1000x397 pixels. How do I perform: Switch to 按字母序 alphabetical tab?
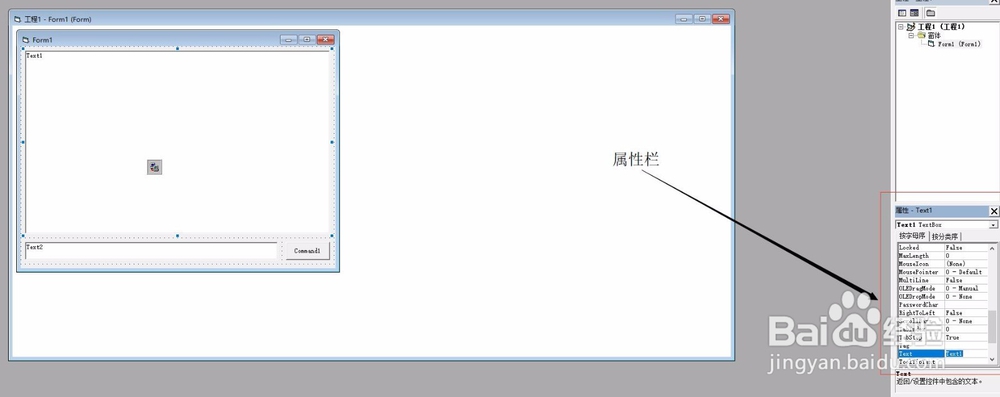click(912, 236)
